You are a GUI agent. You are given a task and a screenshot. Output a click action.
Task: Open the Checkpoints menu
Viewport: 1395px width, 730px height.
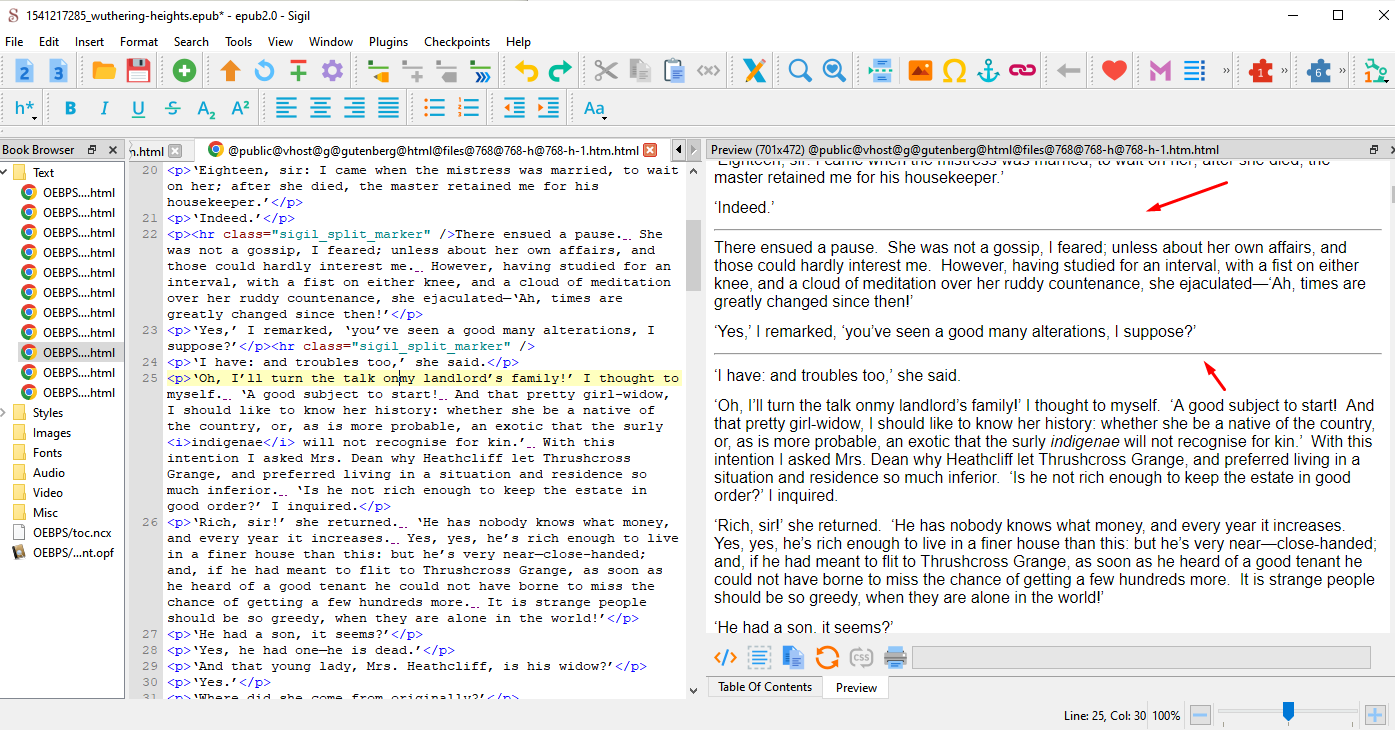pyautogui.click(x=457, y=42)
